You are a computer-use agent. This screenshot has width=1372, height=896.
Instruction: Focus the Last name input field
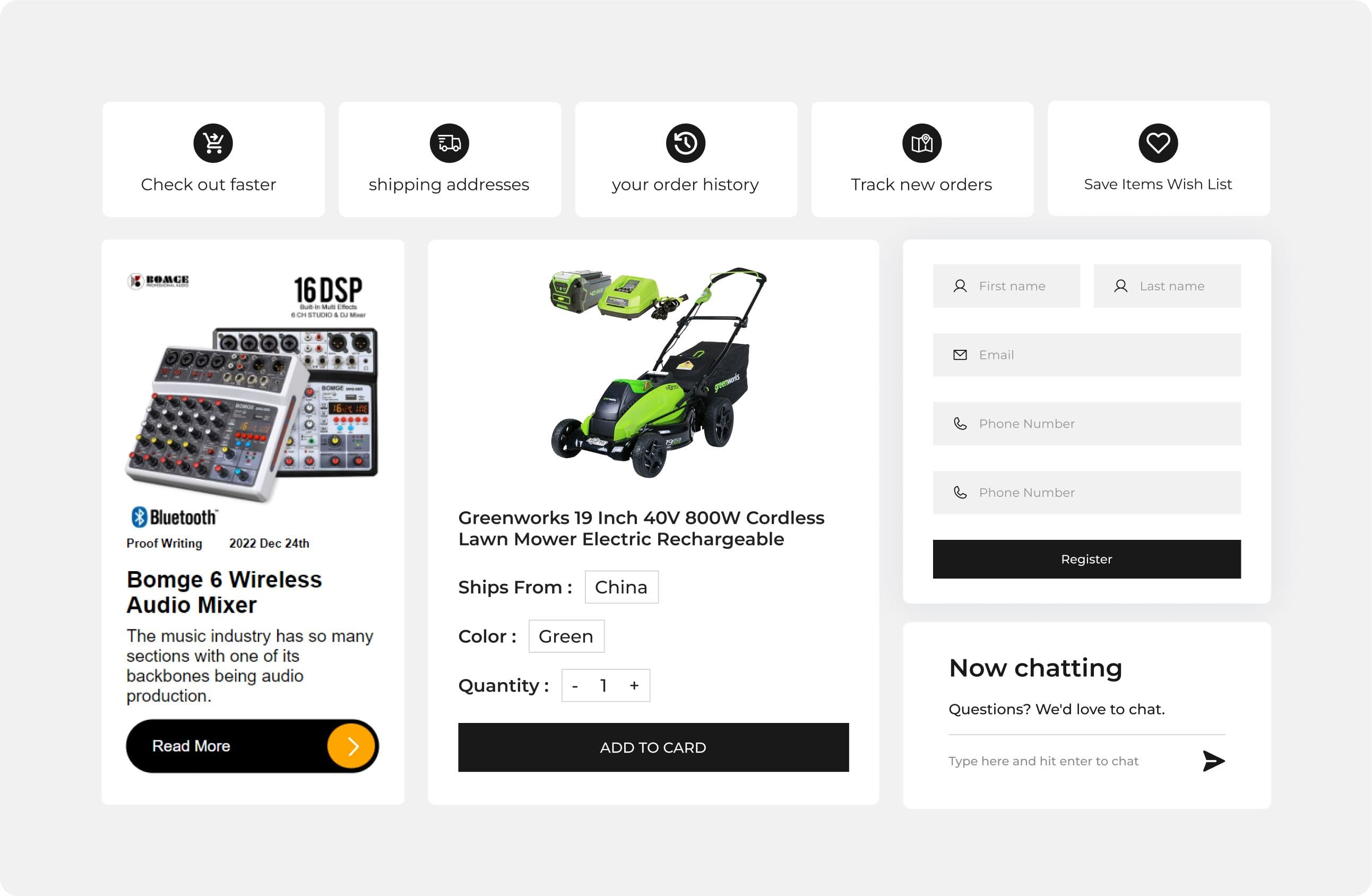pos(1167,286)
